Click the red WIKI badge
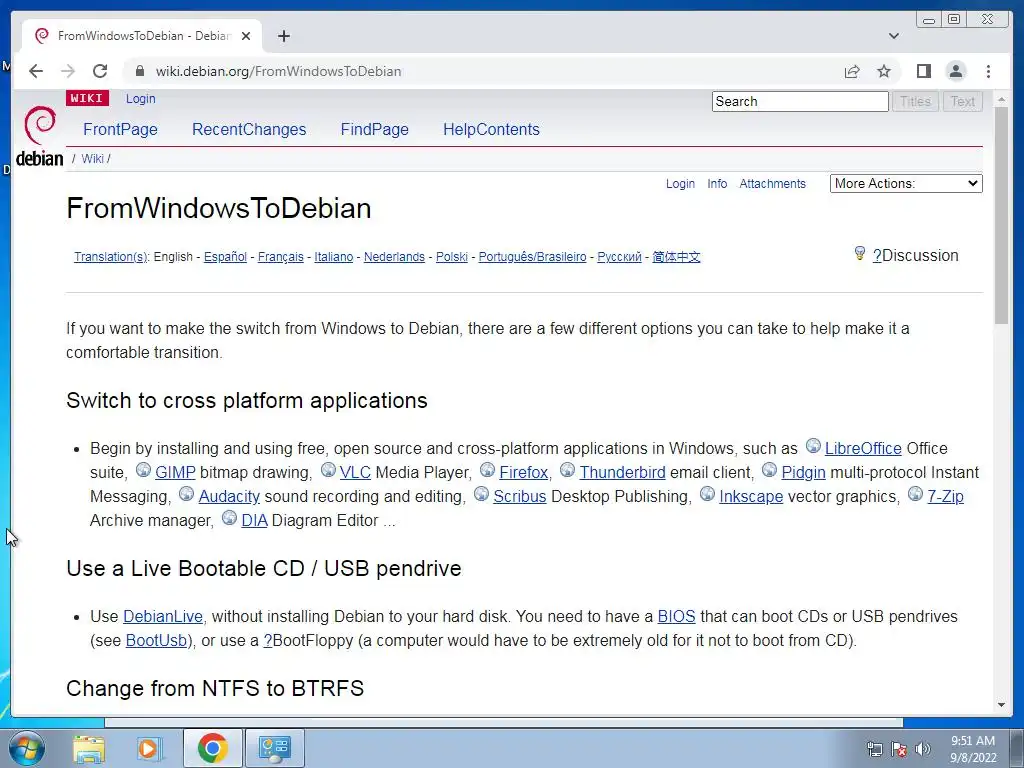 click(x=87, y=98)
